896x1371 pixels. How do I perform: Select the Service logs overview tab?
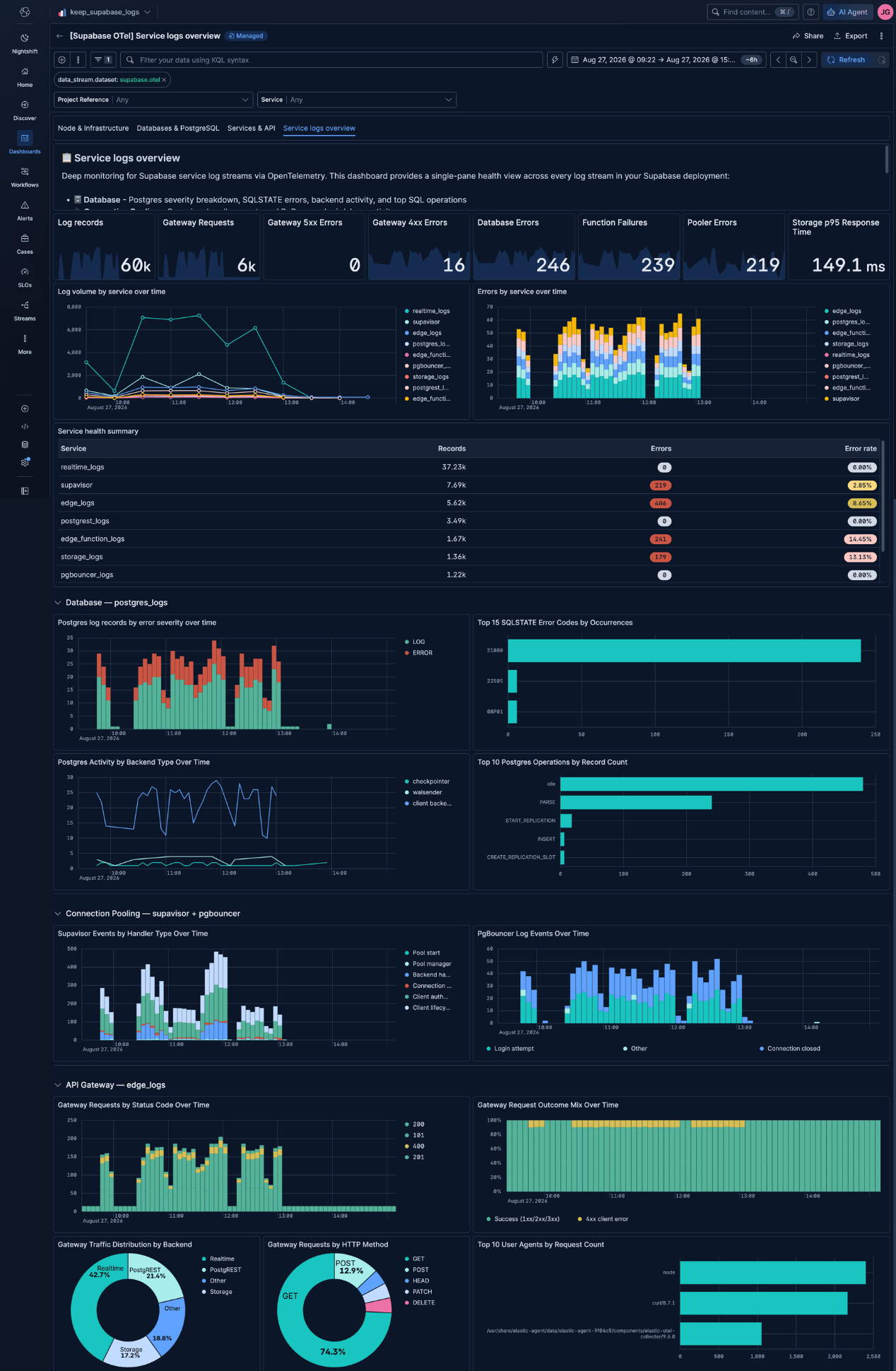[319, 129]
